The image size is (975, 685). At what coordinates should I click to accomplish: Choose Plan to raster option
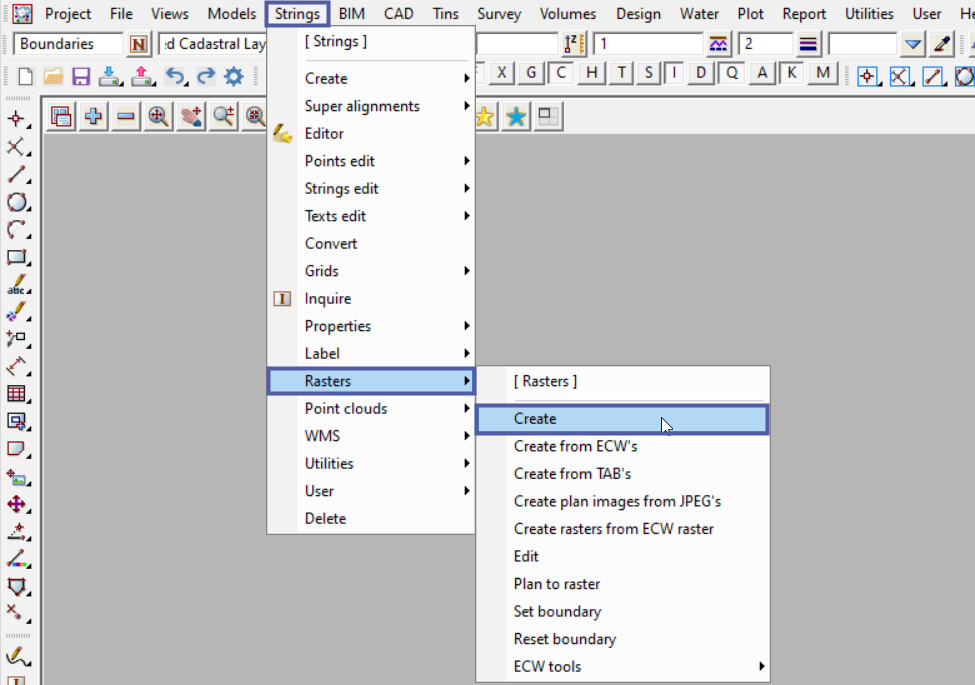pyautogui.click(x=557, y=584)
